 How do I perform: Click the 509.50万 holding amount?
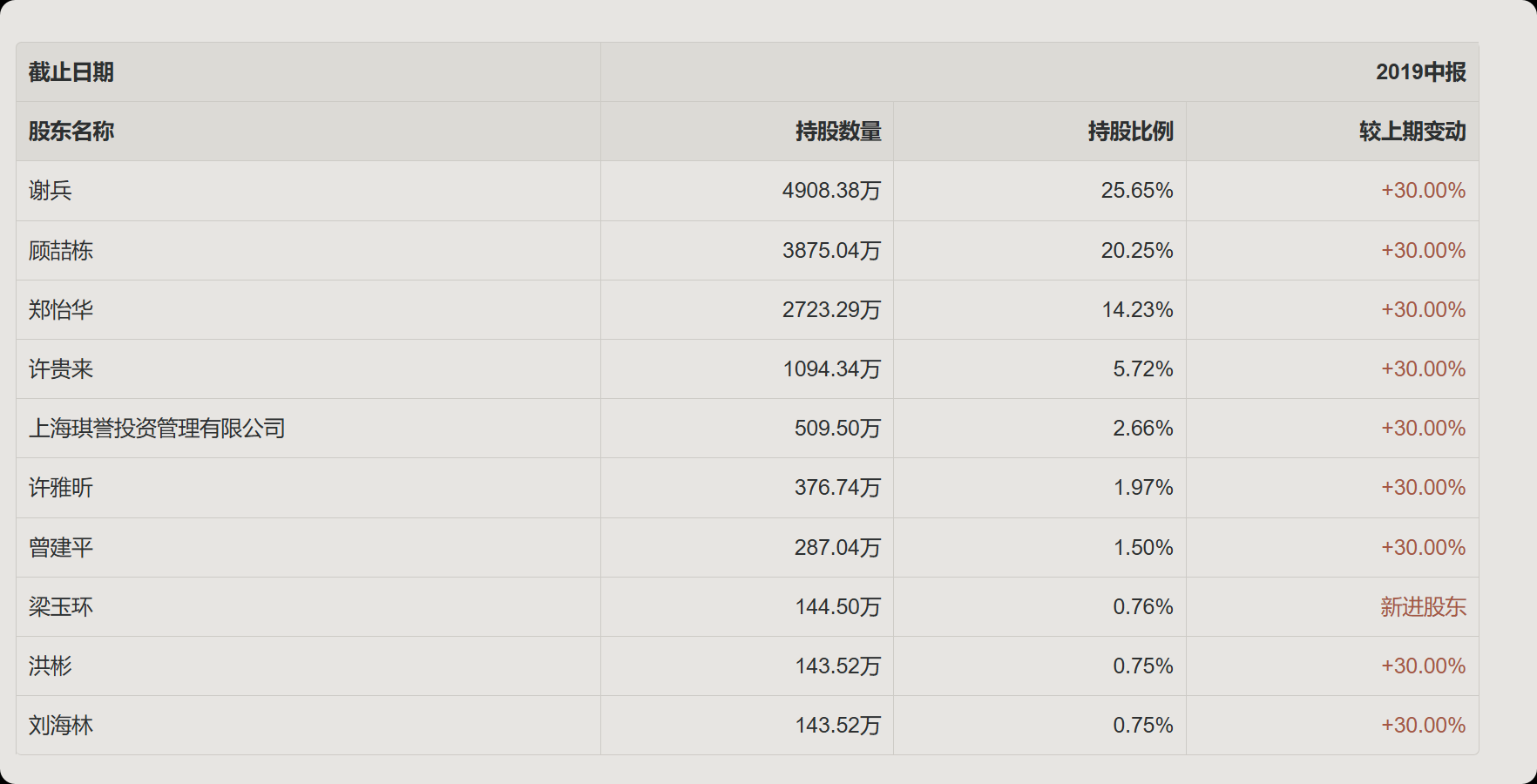pyautogui.click(x=837, y=429)
